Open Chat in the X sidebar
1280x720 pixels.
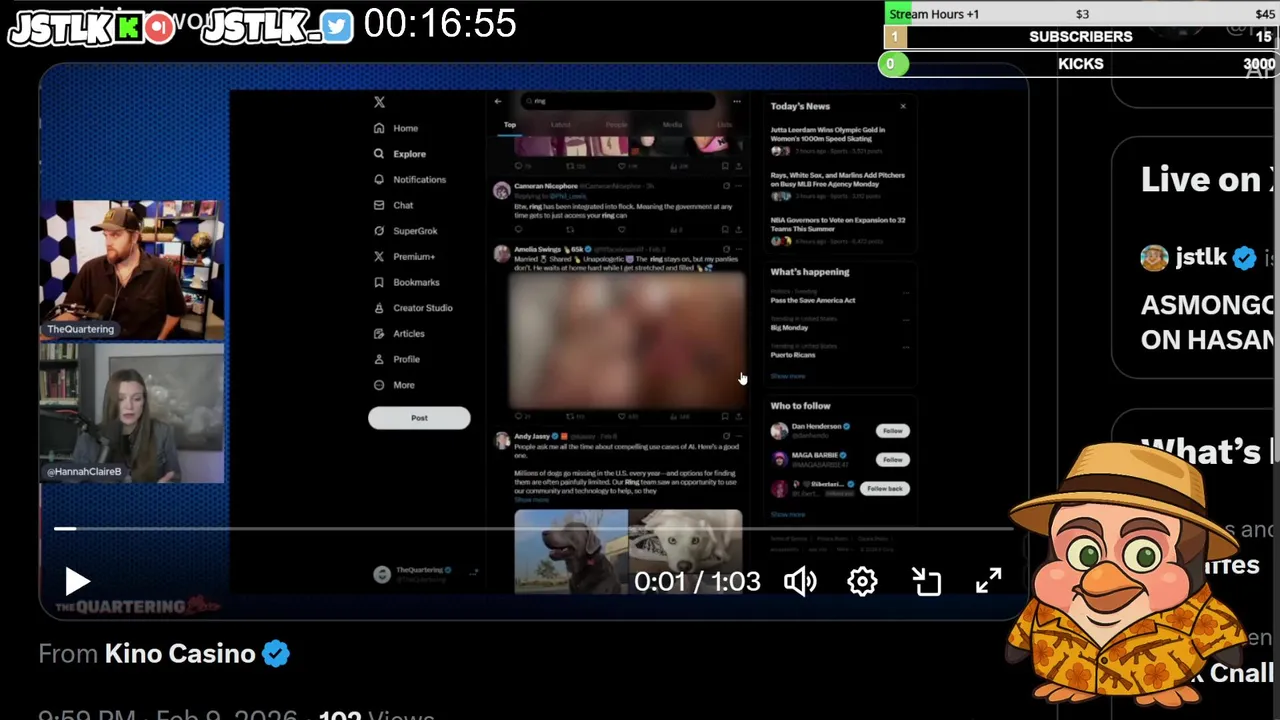(x=393, y=205)
